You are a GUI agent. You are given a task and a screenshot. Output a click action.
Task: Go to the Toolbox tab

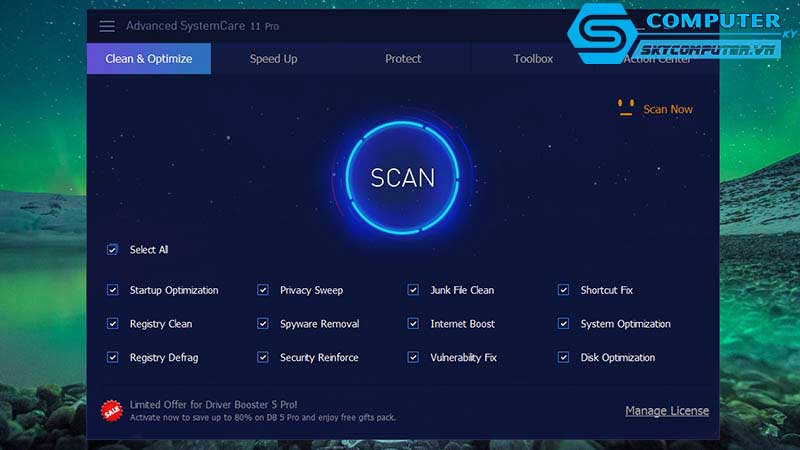pyautogui.click(x=533, y=59)
